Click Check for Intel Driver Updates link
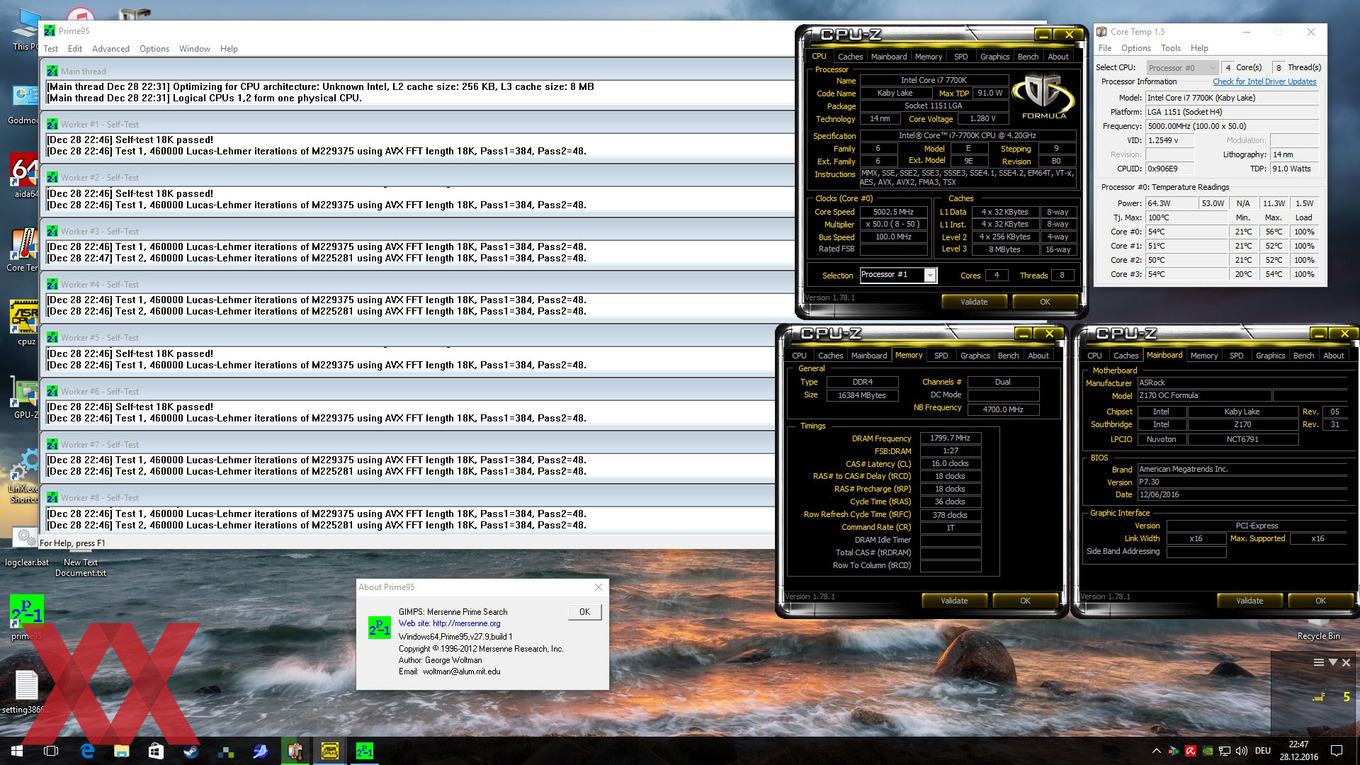The image size is (1360, 765). tap(1265, 82)
